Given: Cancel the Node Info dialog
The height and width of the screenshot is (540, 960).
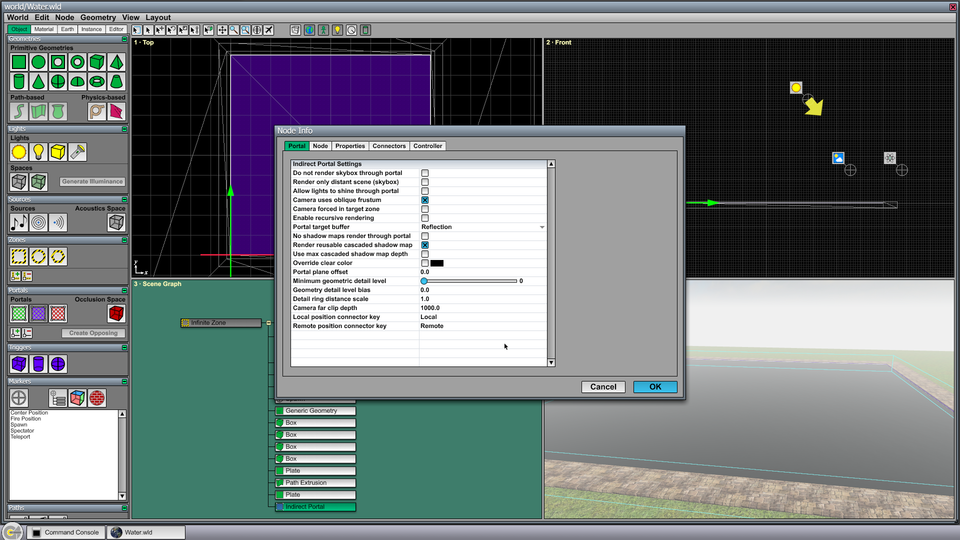Looking at the screenshot, I should coord(603,387).
